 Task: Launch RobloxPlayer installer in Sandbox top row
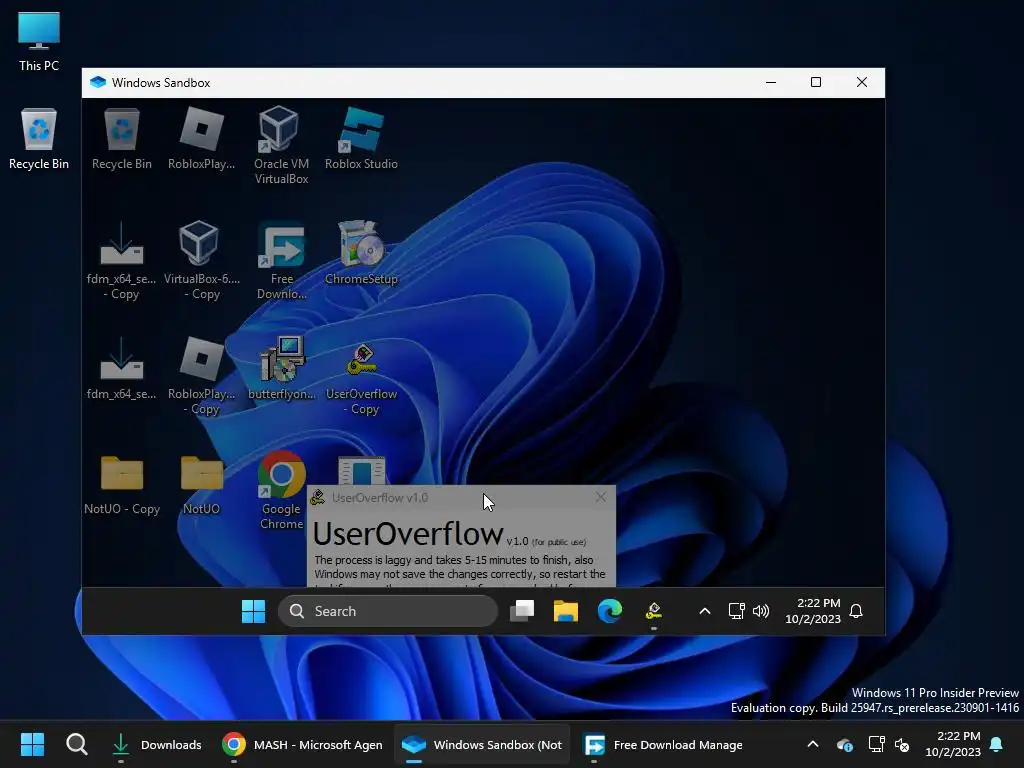click(201, 139)
